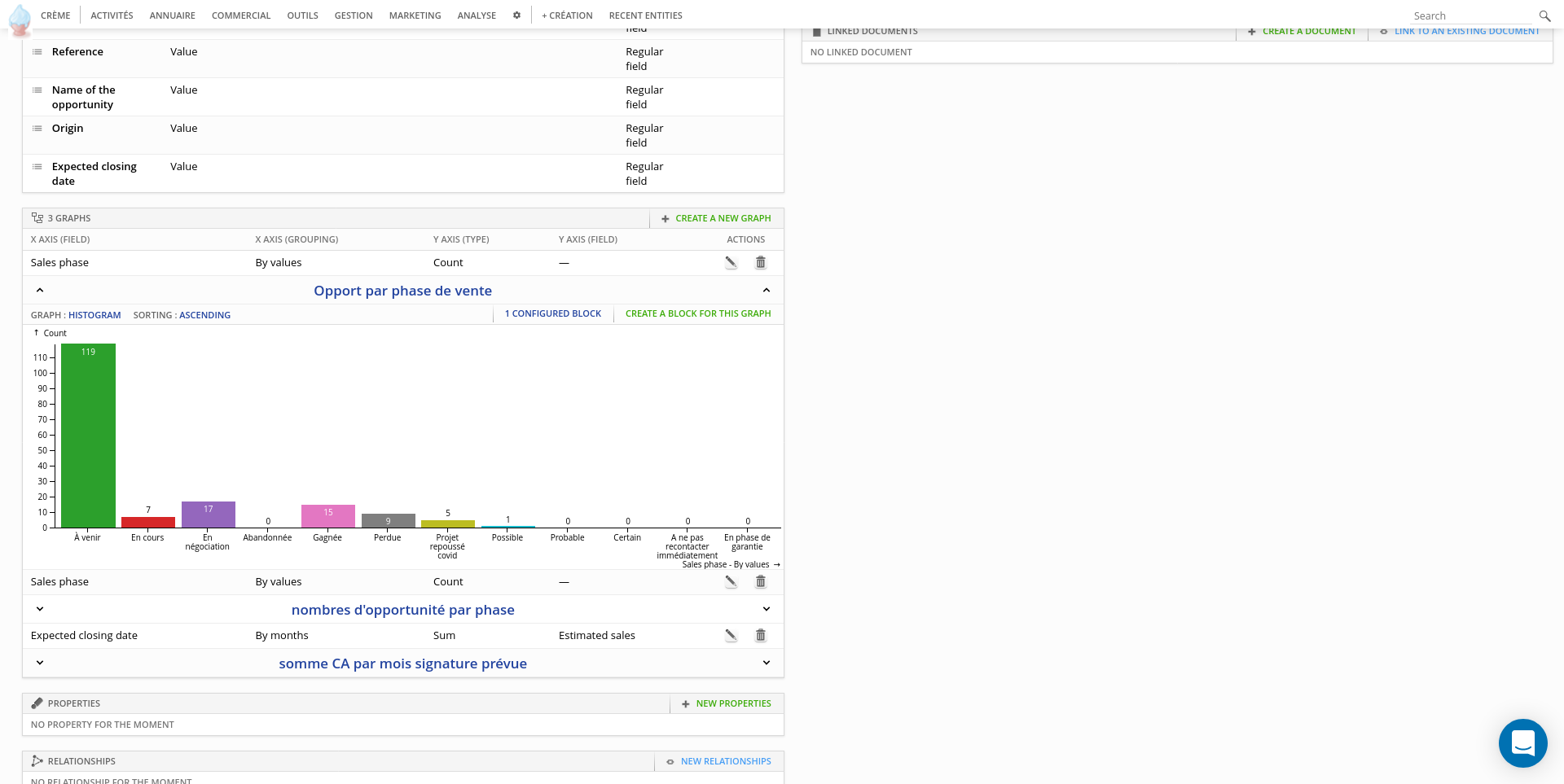Viewport: 1564px width, 784px height.
Task: Click the search magnifier icon
Action: [1545, 15]
